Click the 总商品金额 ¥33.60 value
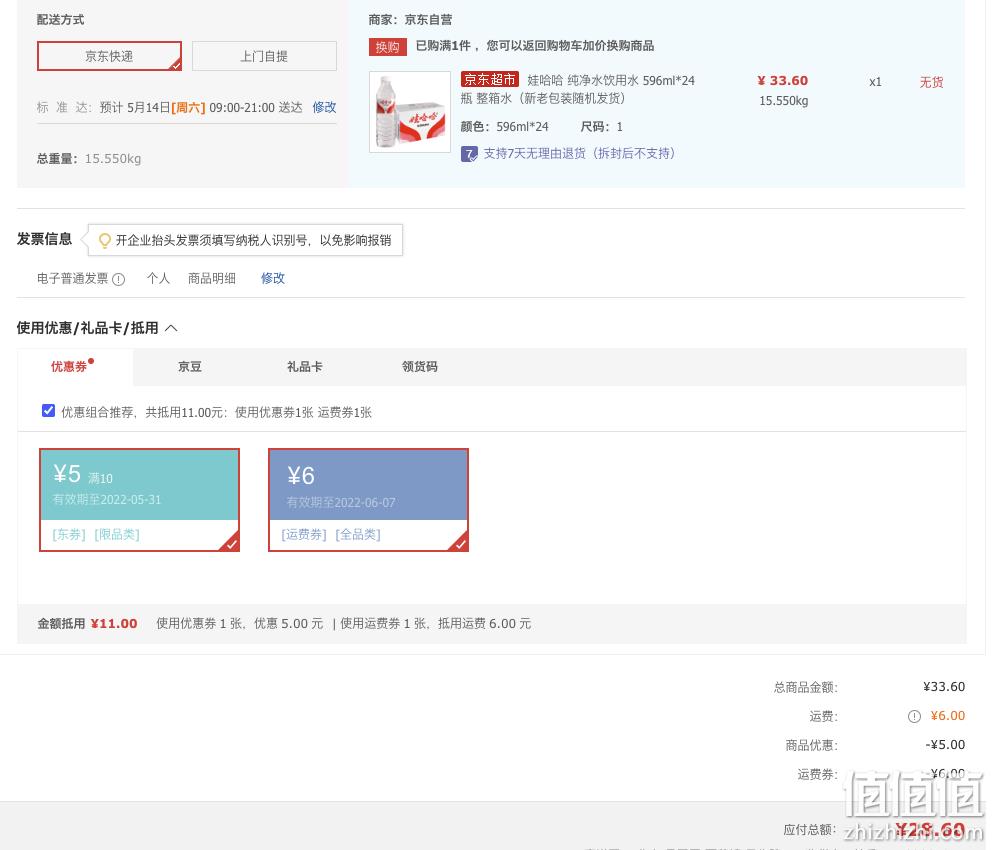The width and height of the screenshot is (993, 850). click(944, 687)
